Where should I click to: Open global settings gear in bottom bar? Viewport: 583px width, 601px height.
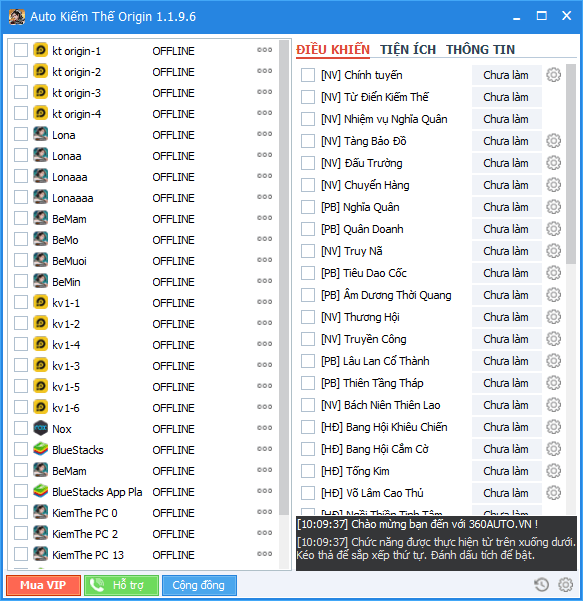click(565, 585)
